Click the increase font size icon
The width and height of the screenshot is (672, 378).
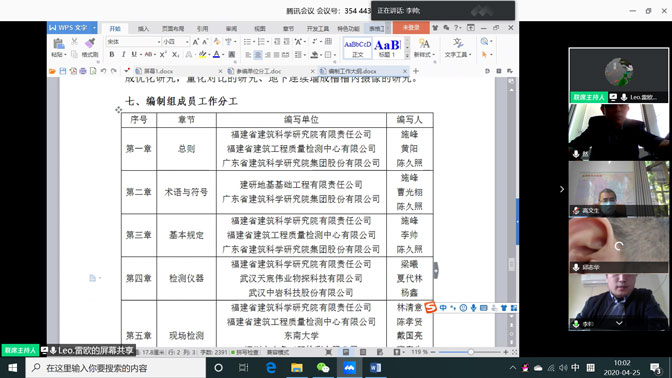click(x=195, y=42)
